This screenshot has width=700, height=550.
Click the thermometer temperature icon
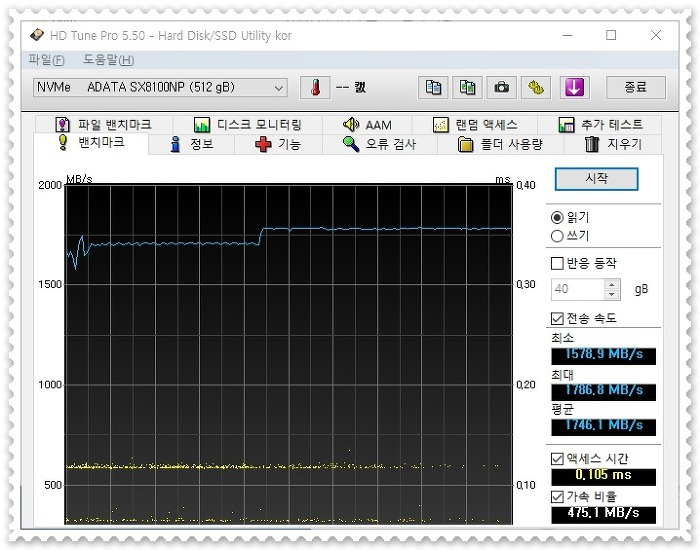[315, 88]
